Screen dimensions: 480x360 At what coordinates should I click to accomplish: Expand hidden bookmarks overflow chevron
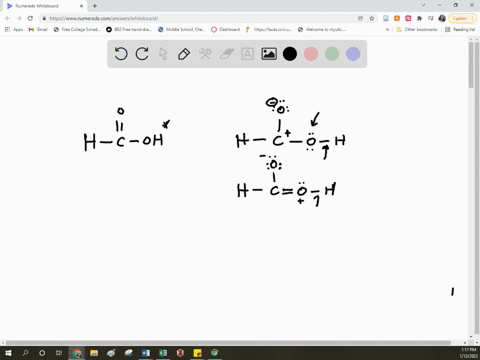(387, 29)
